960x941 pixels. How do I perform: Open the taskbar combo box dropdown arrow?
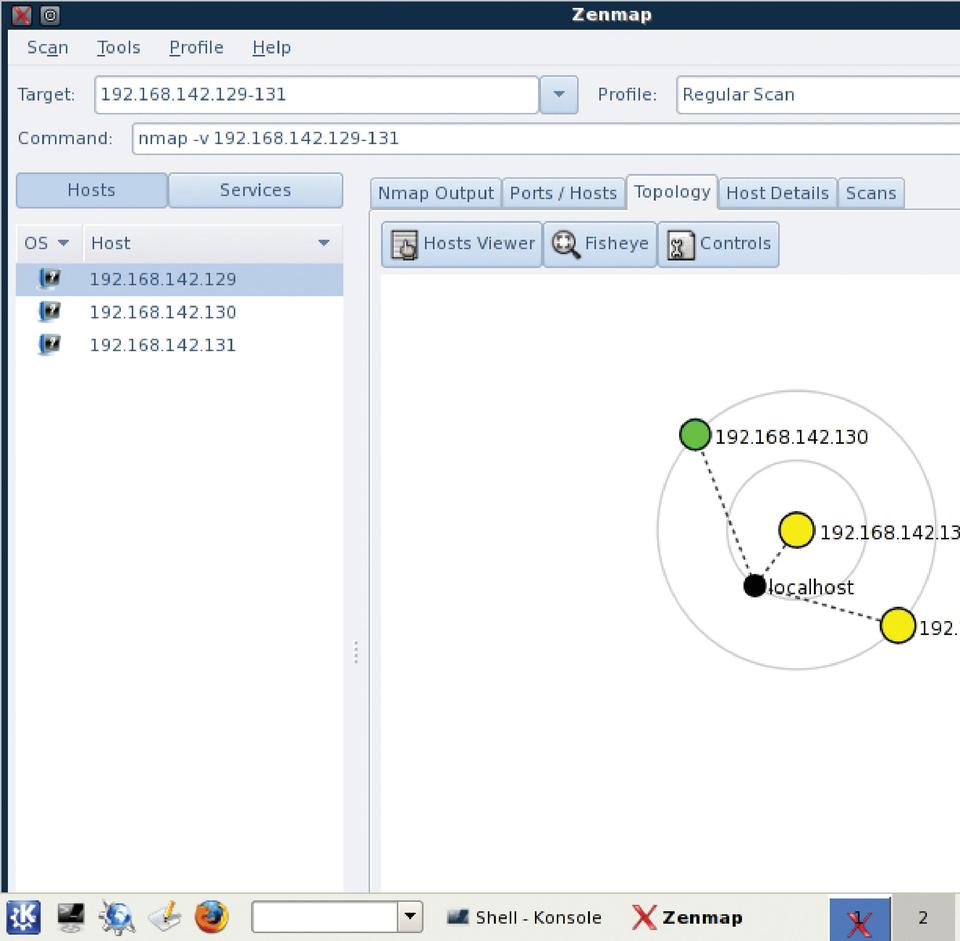click(410, 916)
